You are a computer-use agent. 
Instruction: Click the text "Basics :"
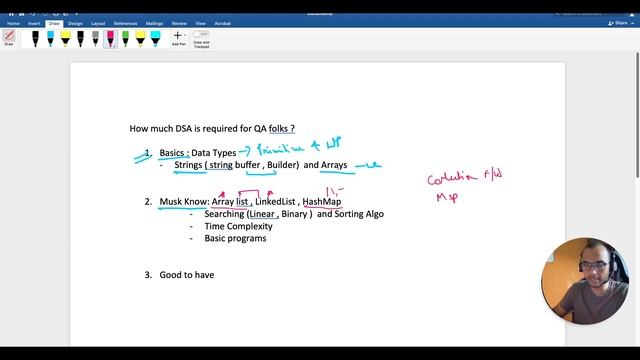point(174,153)
